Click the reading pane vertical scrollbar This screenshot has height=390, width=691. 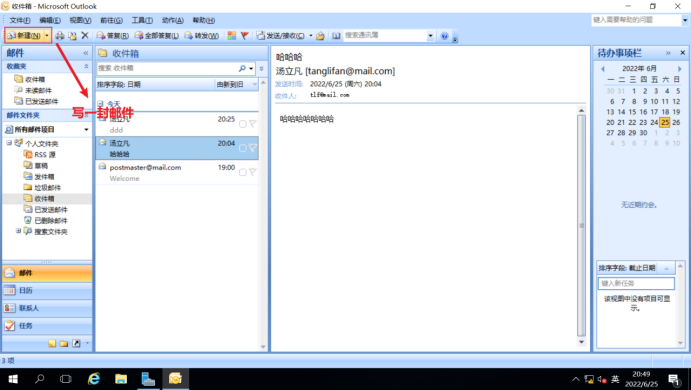(x=581, y=226)
